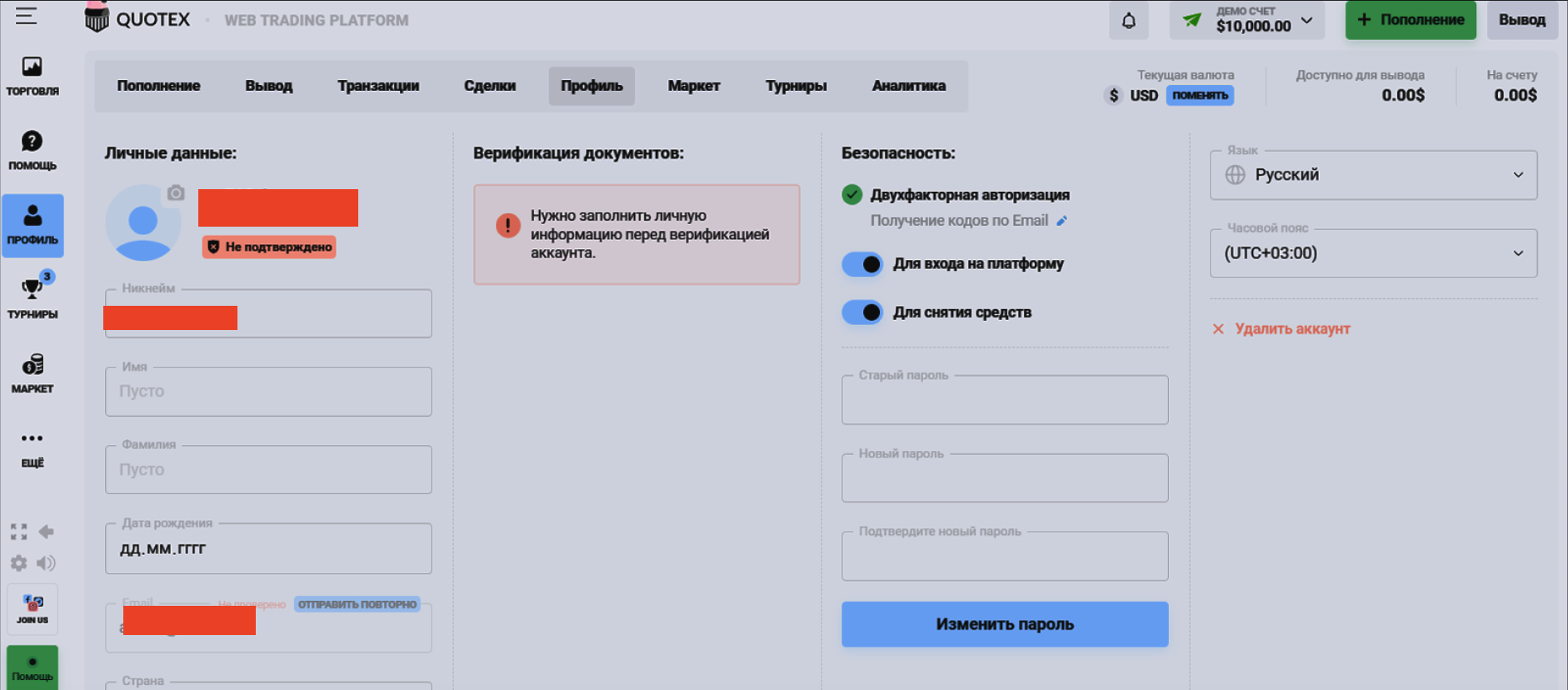Toggle two-factor for withdrawals
Viewport: 1568px width, 690px height.
[x=862, y=312]
